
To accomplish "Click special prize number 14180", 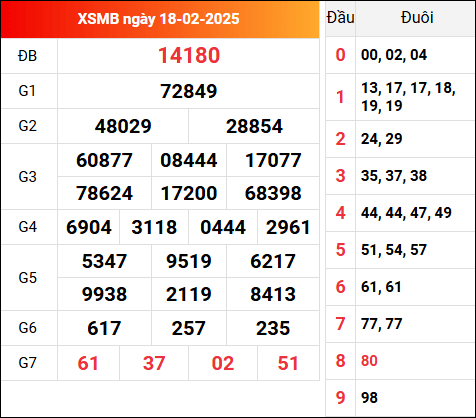I will (x=189, y=55).
